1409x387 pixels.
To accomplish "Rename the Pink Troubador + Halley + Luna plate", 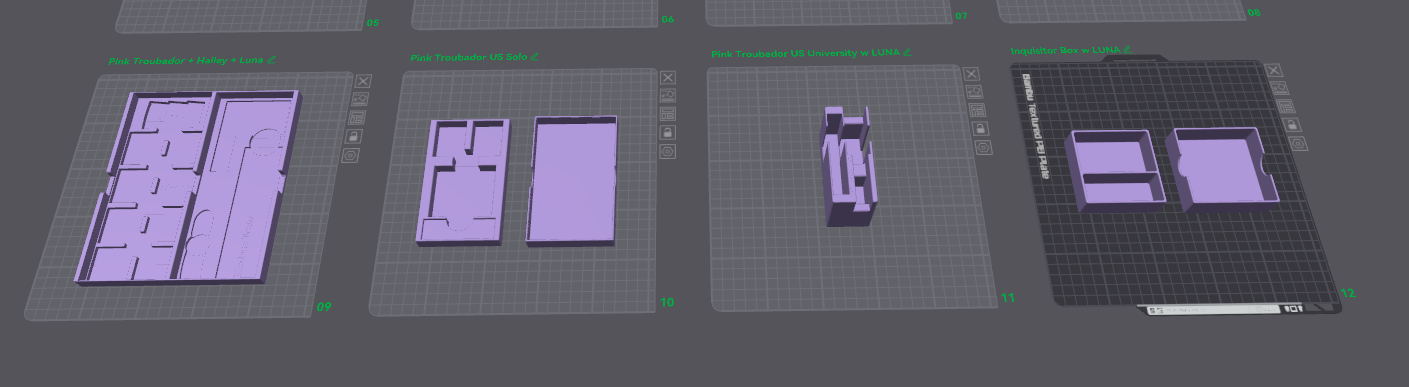I will pos(271,60).
